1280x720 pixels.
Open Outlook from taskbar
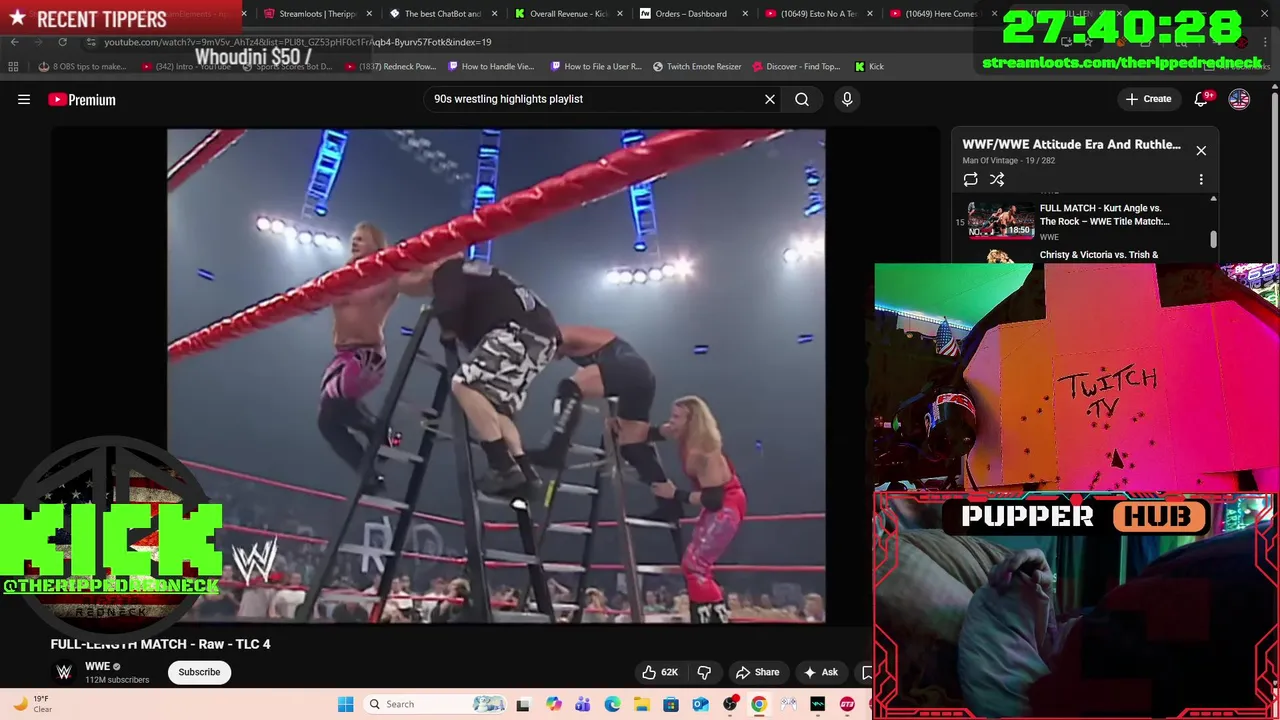[700, 704]
